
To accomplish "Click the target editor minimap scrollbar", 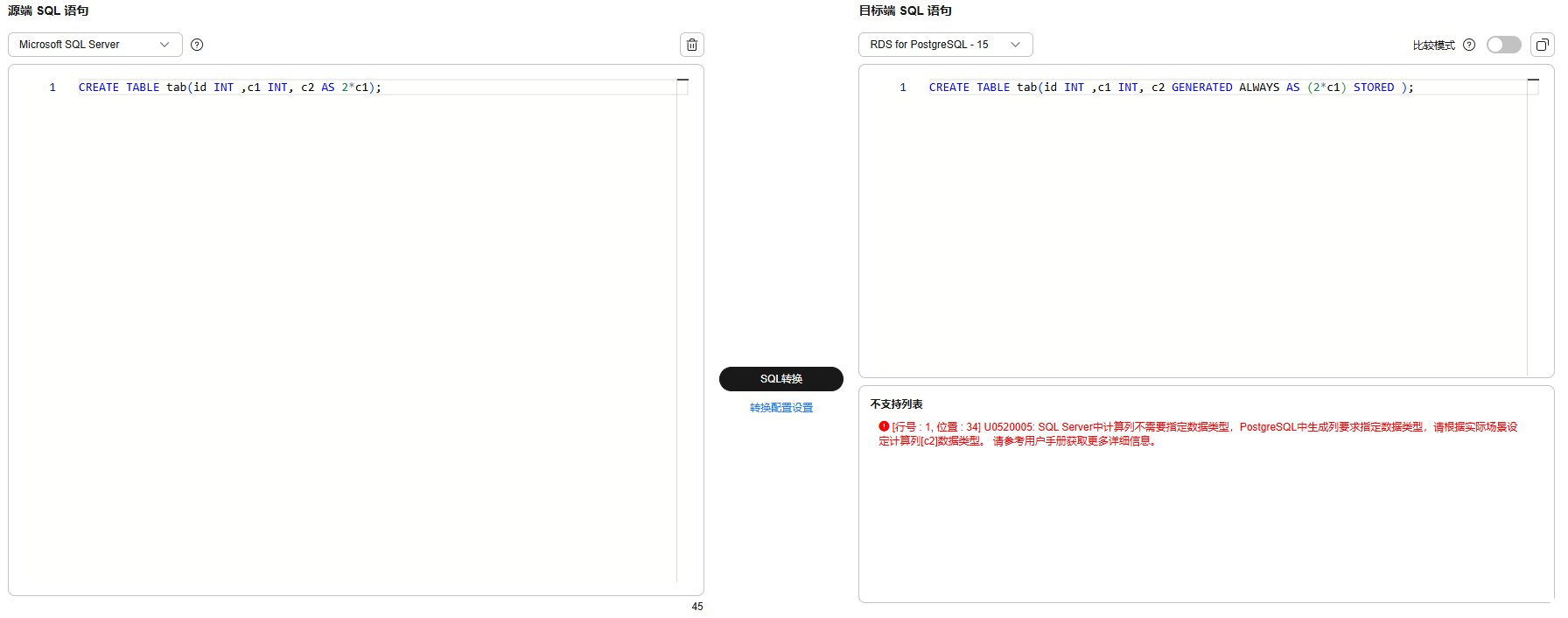I will 1533,226.
